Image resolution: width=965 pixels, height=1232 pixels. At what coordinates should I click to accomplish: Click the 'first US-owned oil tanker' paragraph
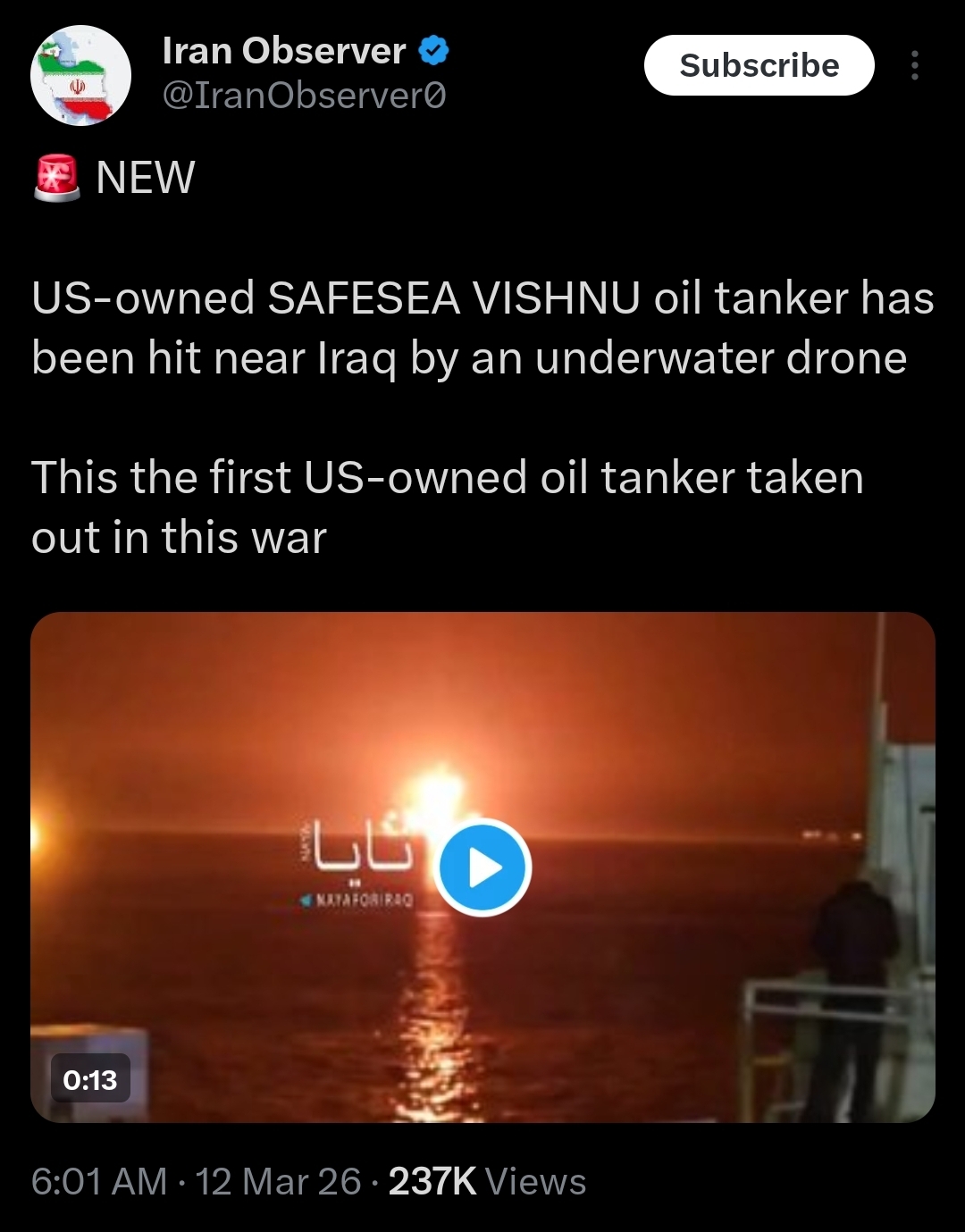(448, 507)
